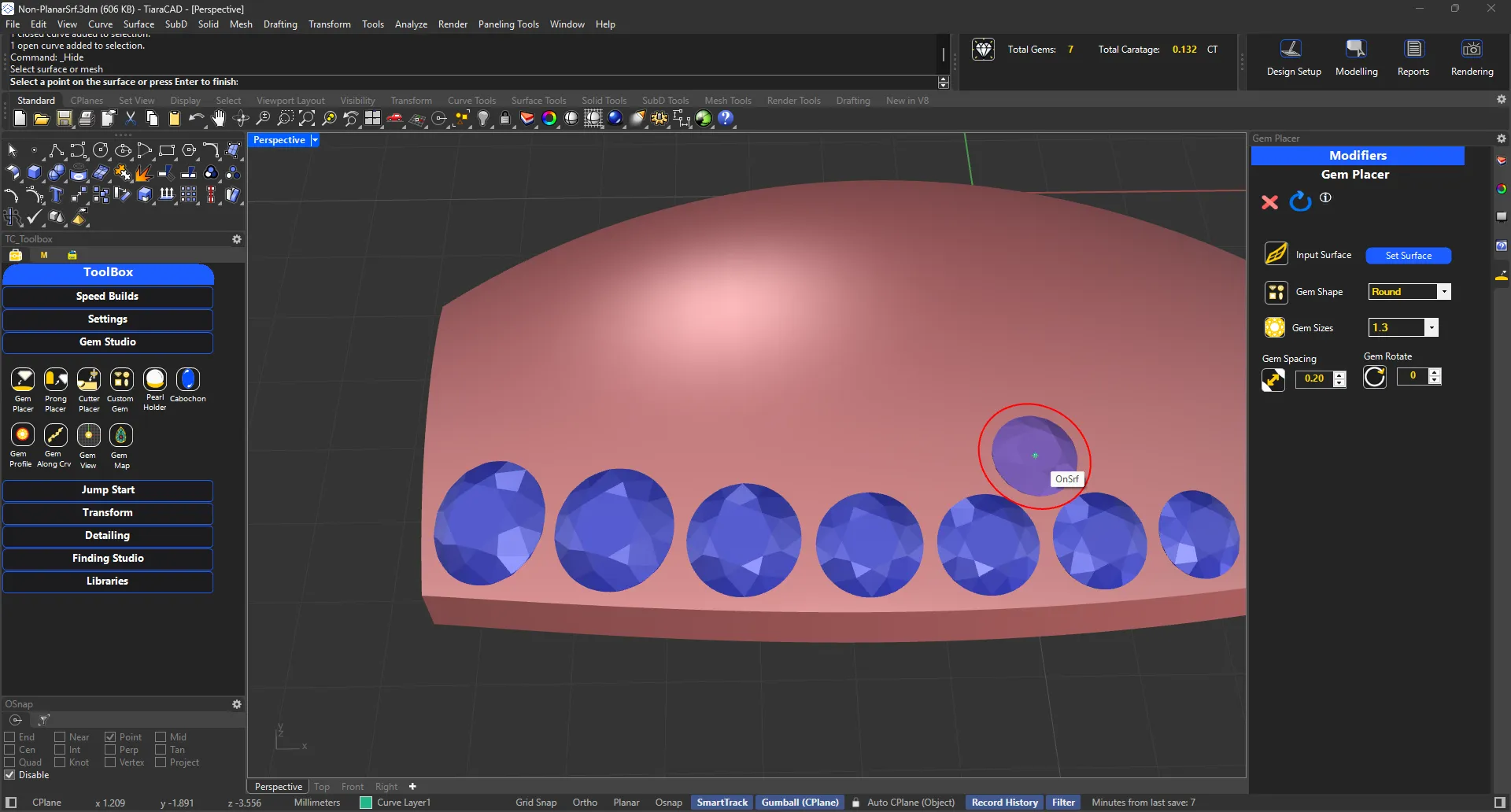Open the Perspective viewport dropdown arrow

pos(315,140)
